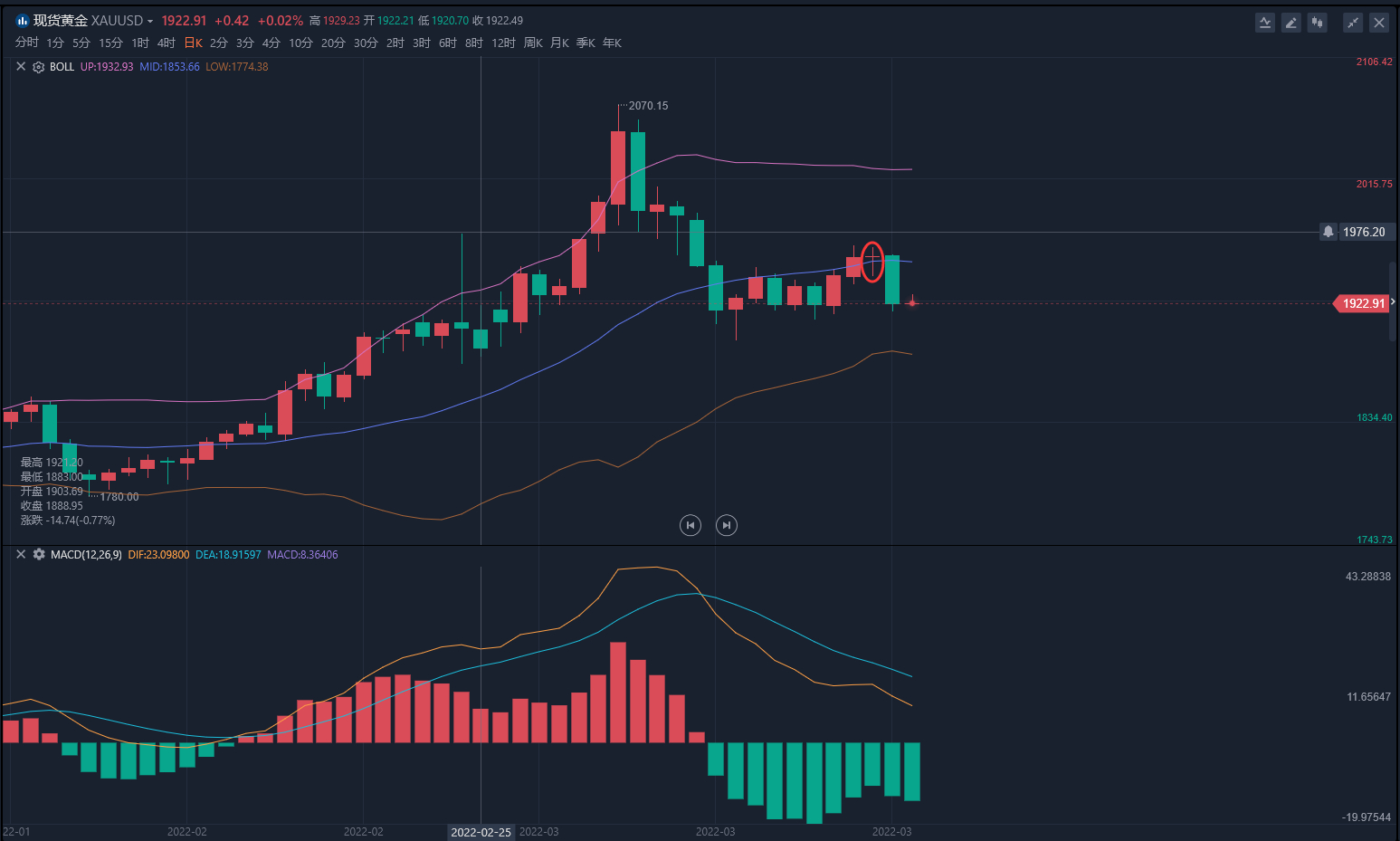Switch to 20分 timeframe
Image resolution: width=1400 pixels, height=841 pixels.
[333, 43]
